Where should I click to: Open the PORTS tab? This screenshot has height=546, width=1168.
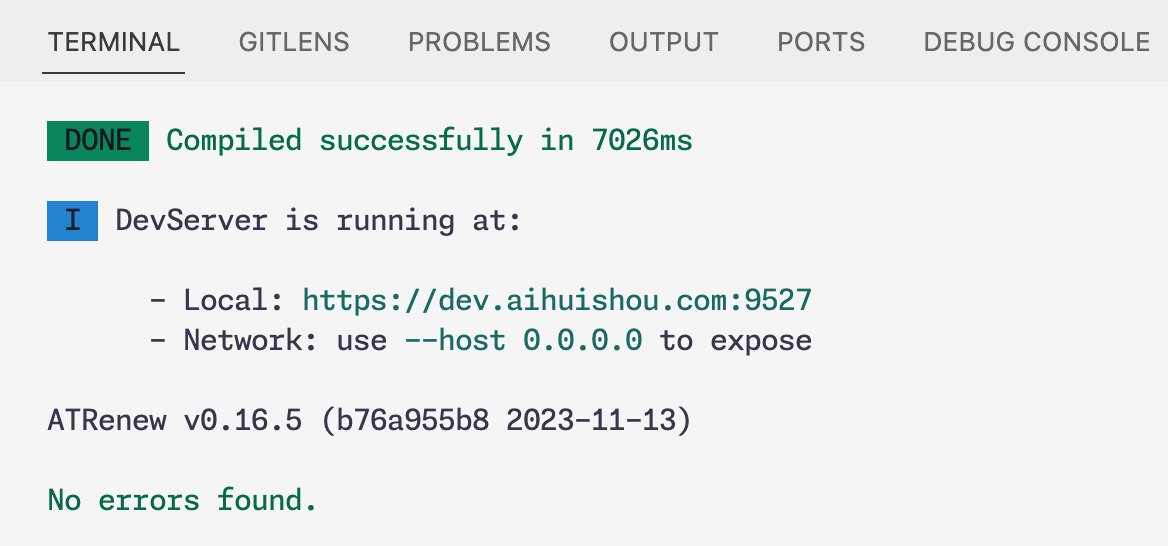click(x=821, y=42)
